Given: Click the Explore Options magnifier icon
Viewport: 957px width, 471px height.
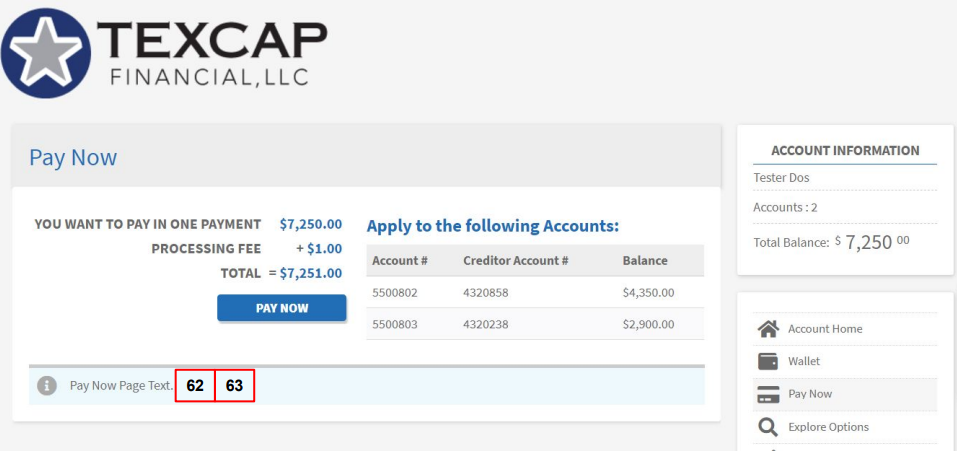Looking at the screenshot, I should pos(768,427).
